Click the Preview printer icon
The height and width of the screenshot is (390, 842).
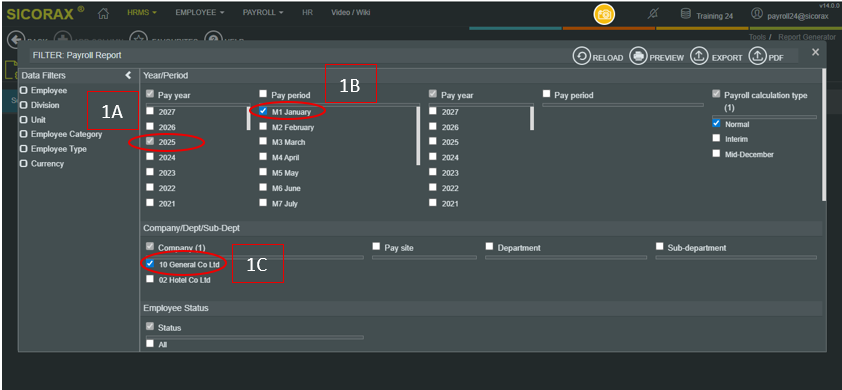tap(638, 56)
